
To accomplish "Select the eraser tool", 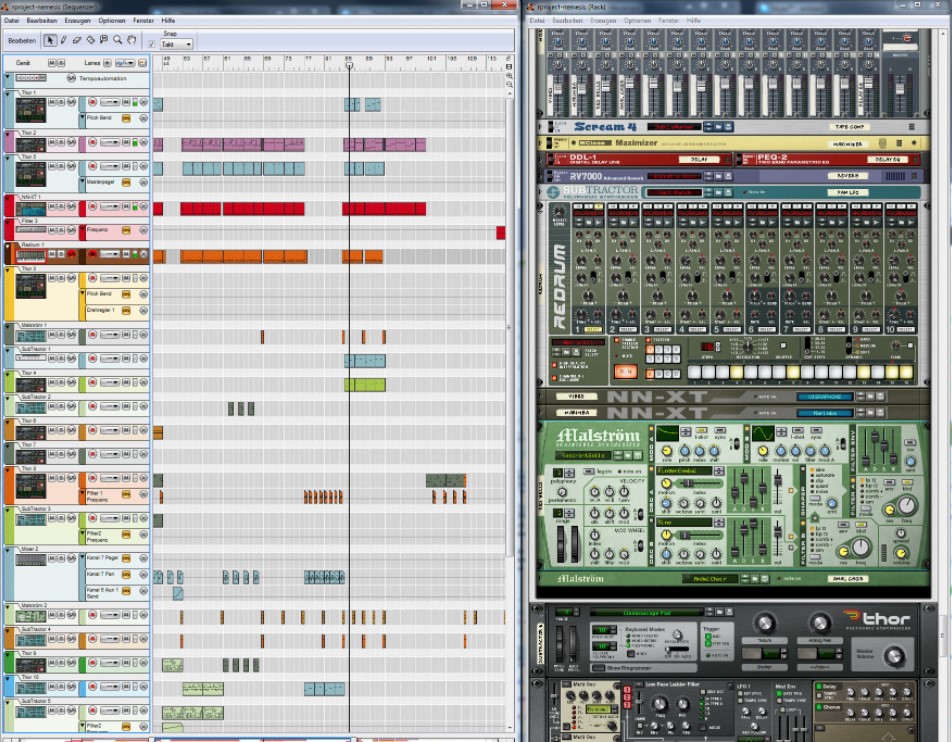I will click(x=77, y=40).
